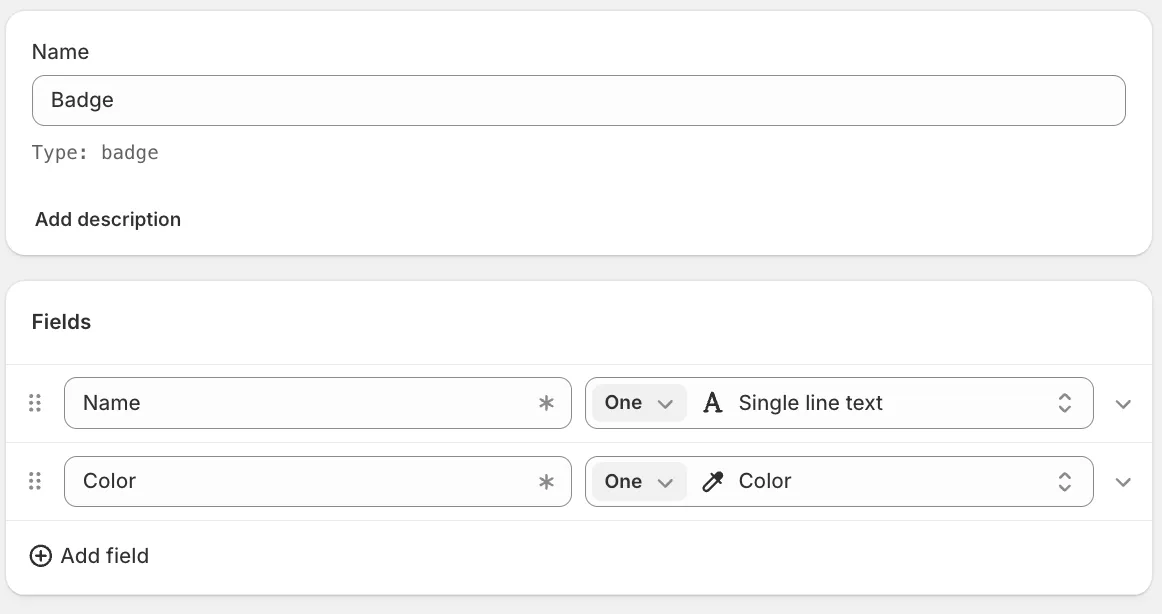Open the Single line text type selector
This screenshot has height=614, width=1162.
tap(880, 403)
